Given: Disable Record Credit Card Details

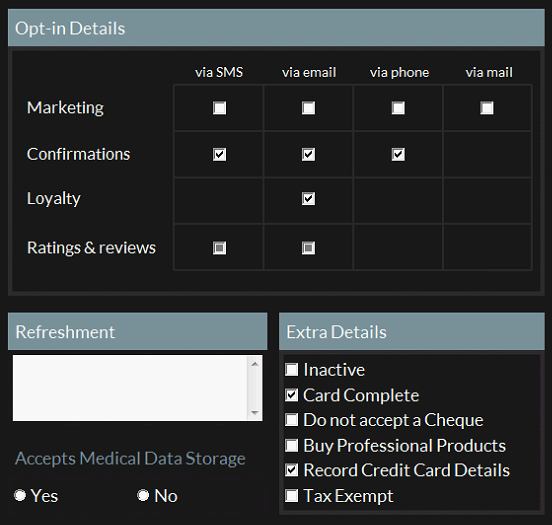Looking at the screenshot, I should tap(291, 470).
